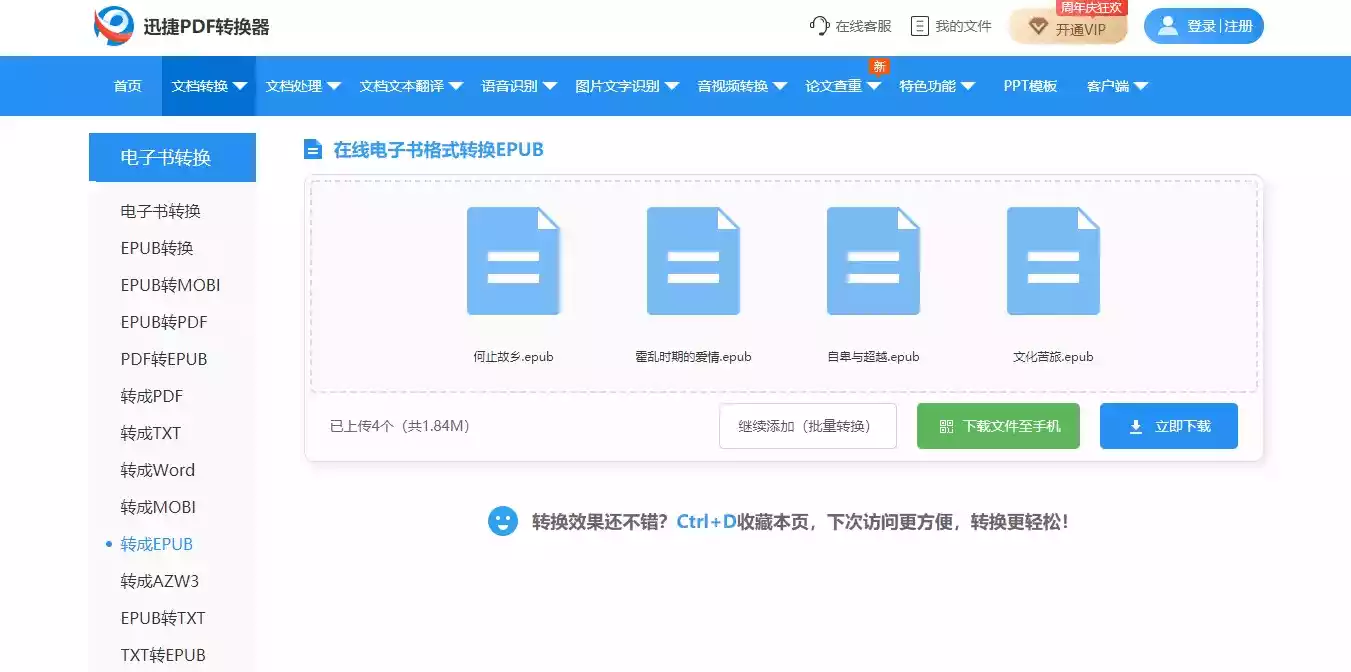The image size is (1351, 672).
Task: Switch to the 首页 tab
Action: tap(127, 86)
